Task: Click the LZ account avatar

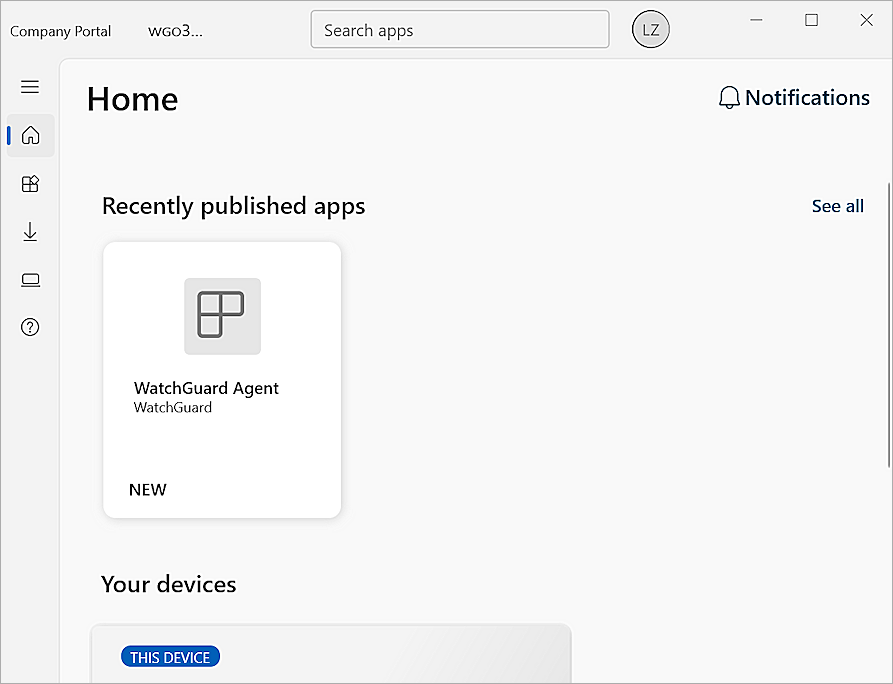Action: [x=650, y=29]
